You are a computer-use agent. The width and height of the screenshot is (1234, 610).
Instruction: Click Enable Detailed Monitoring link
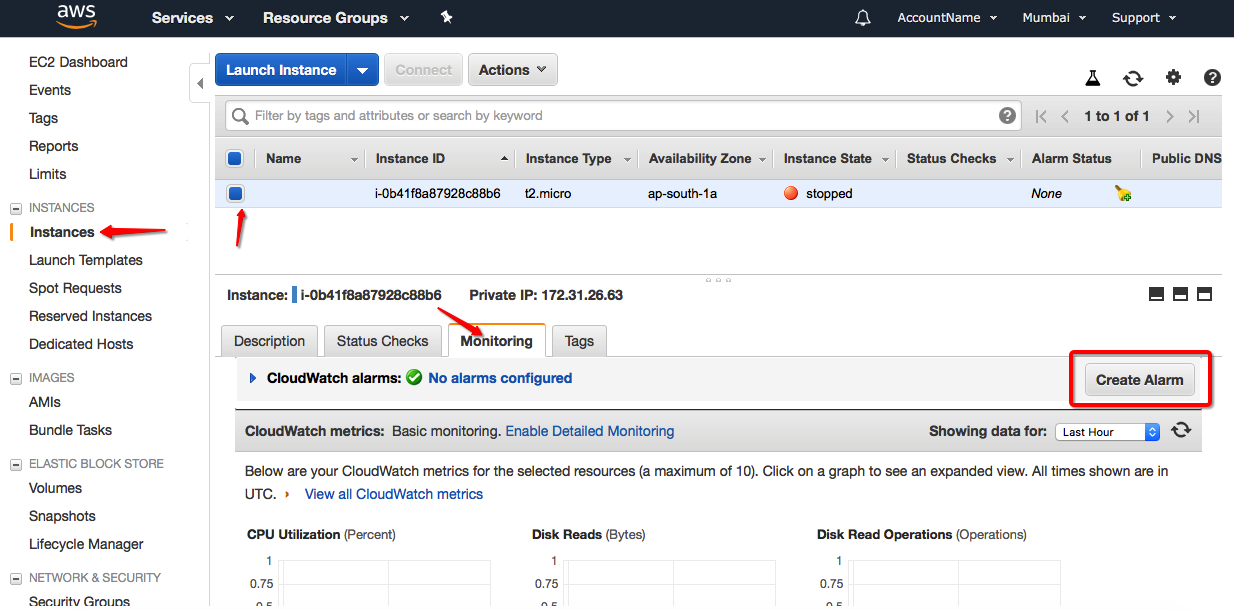(589, 431)
